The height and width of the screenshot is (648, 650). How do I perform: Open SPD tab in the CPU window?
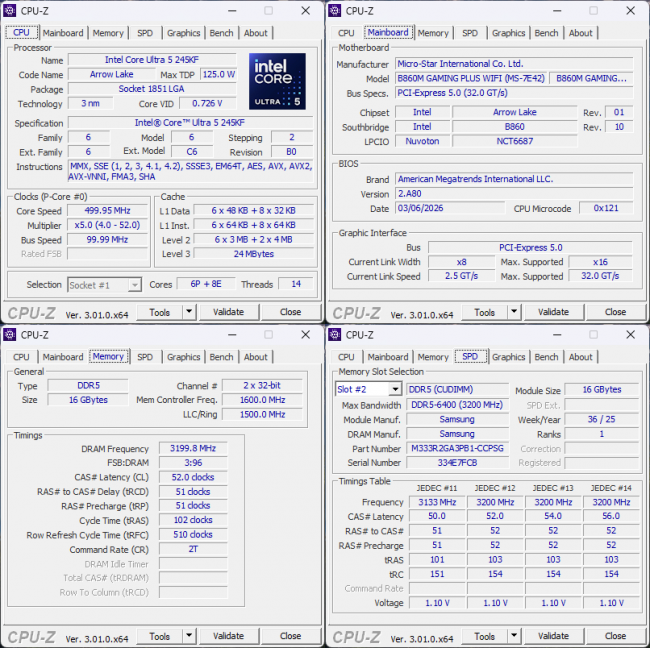[x=145, y=33]
